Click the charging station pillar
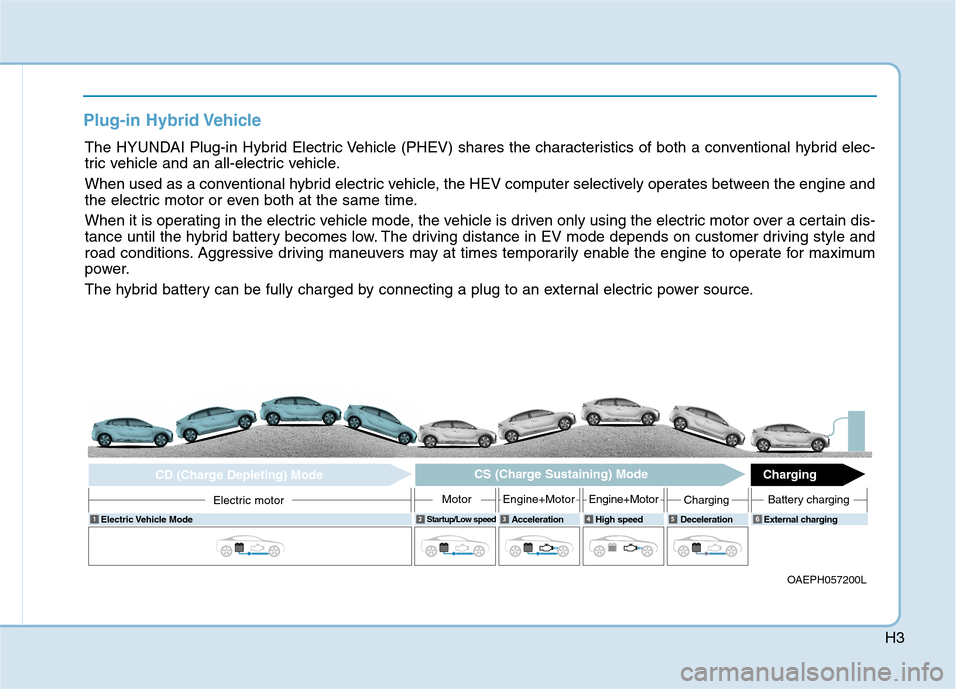 point(856,431)
